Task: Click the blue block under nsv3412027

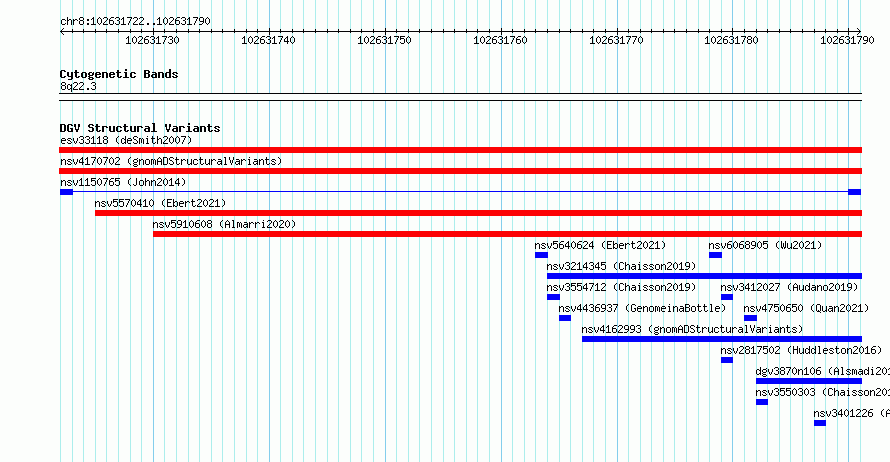Action: coord(727,297)
